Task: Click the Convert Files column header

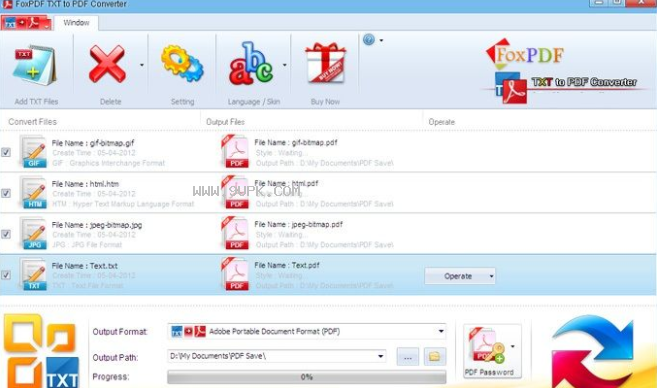Action: coord(32,122)
